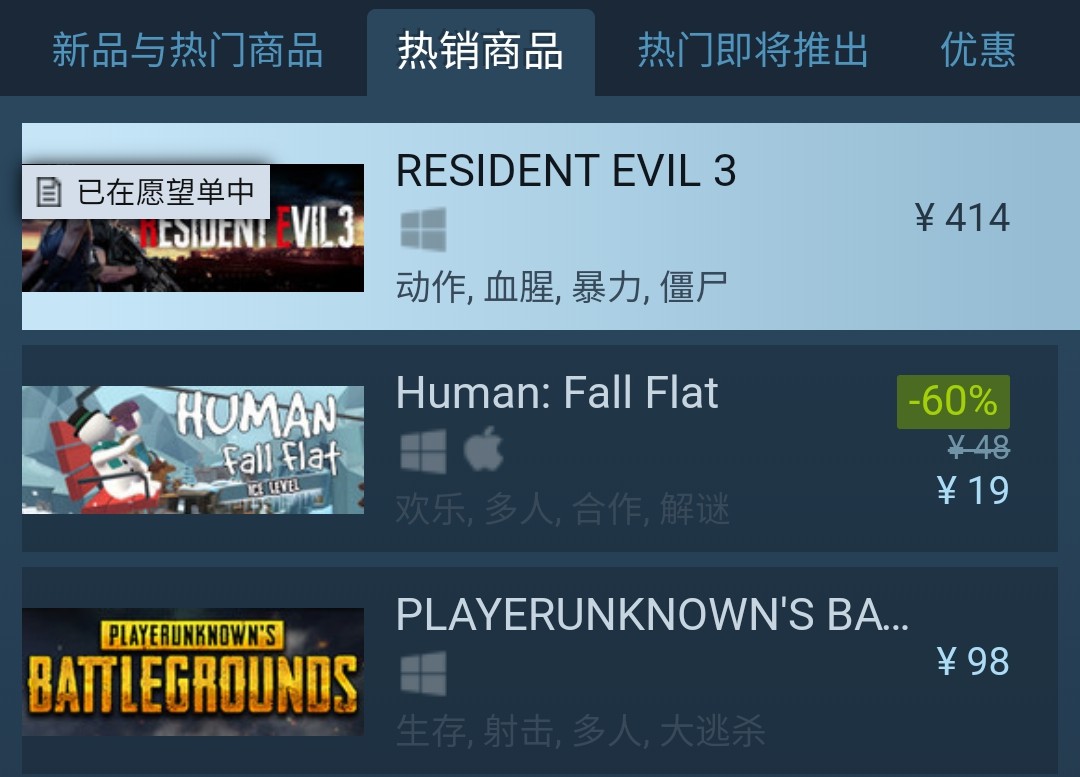Open the 热门即将推出 tab
The height and width of the screenshot is (777, 1080).
coord(753,50)
